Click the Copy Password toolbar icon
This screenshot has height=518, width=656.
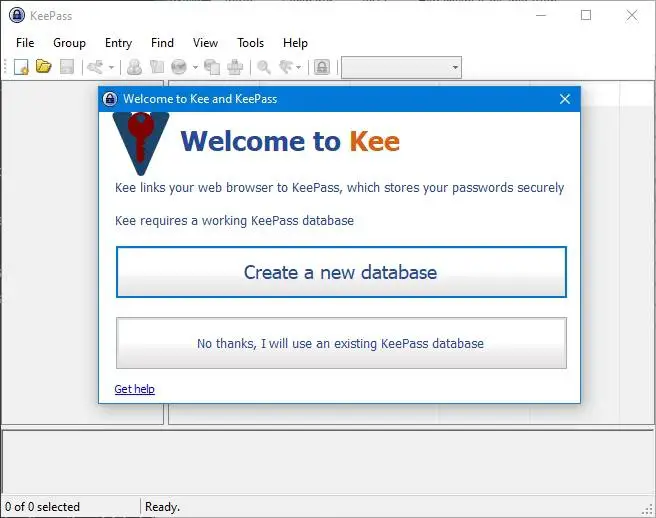point(157,67)
